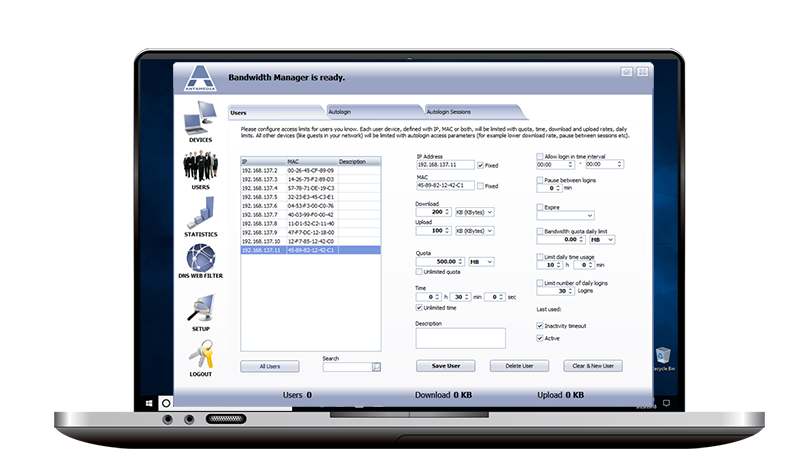Click the Save User button

446,366
